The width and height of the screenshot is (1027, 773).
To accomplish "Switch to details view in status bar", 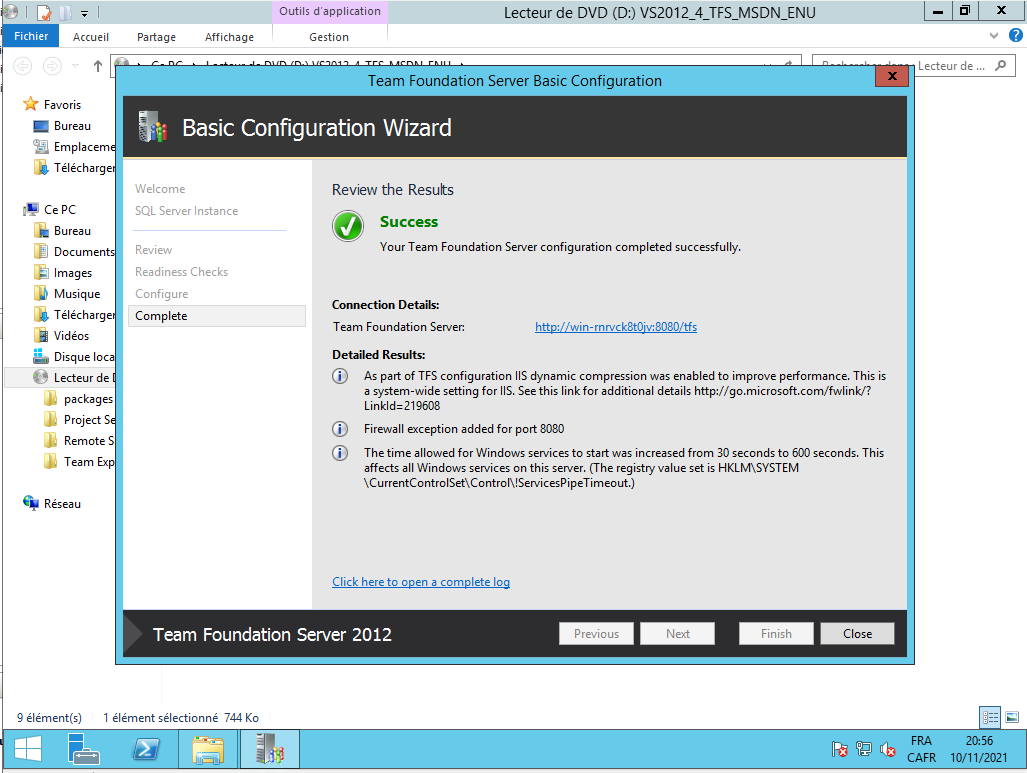I will tap(990, 717).
